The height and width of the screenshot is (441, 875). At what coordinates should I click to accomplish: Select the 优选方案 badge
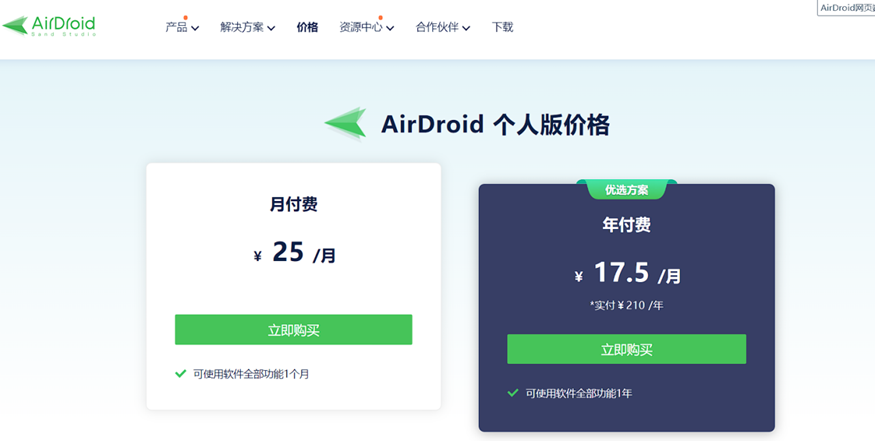(627, 190)
